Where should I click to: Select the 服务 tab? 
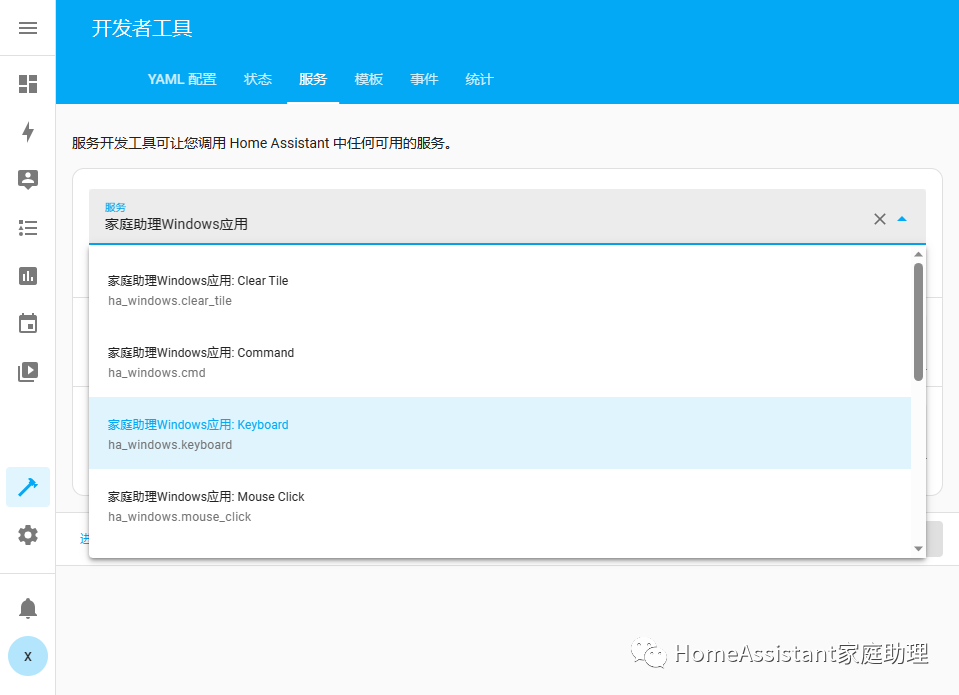click(x=313, y=80)
